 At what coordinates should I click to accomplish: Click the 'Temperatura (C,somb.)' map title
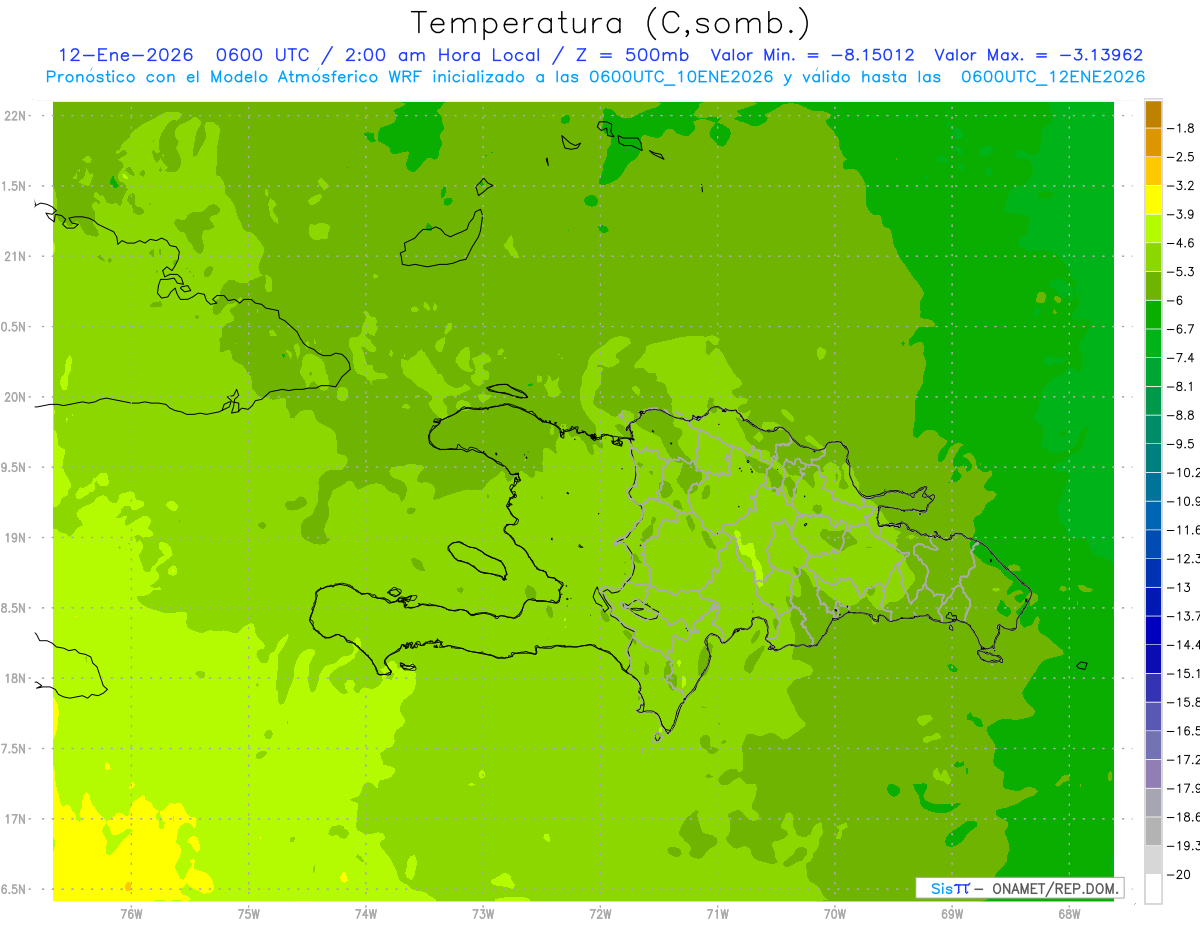611,23
